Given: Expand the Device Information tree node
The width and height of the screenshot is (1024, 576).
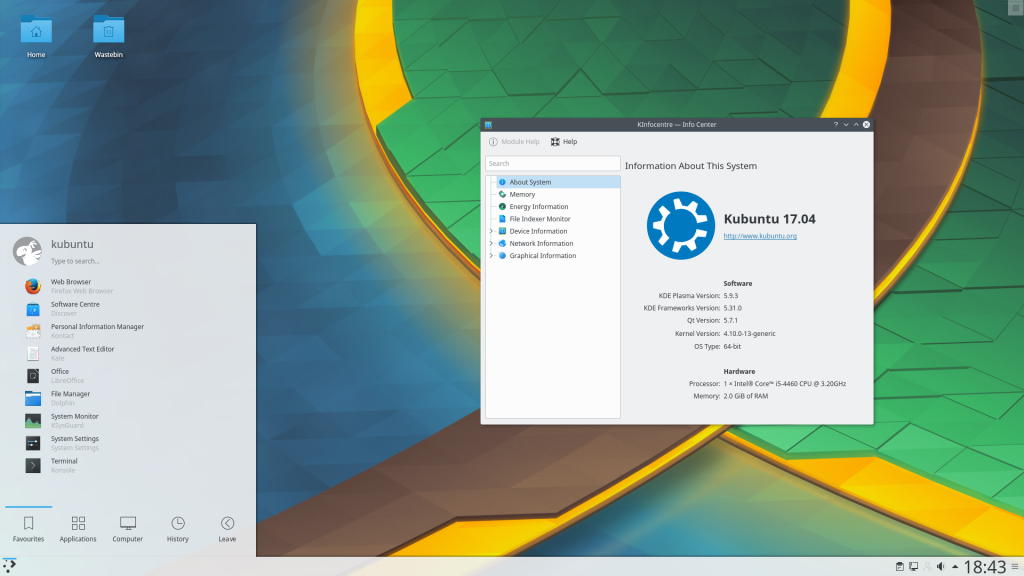Looking at the screenshot, I should (491, 231).
